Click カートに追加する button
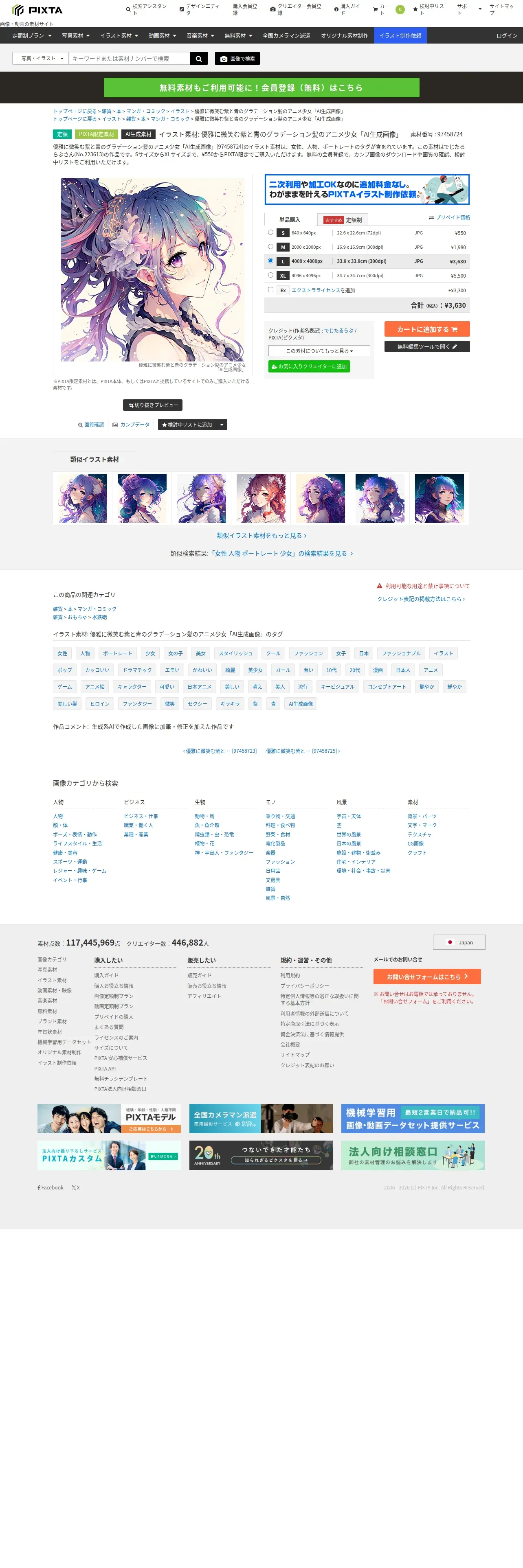 click(x=427, y=329)
